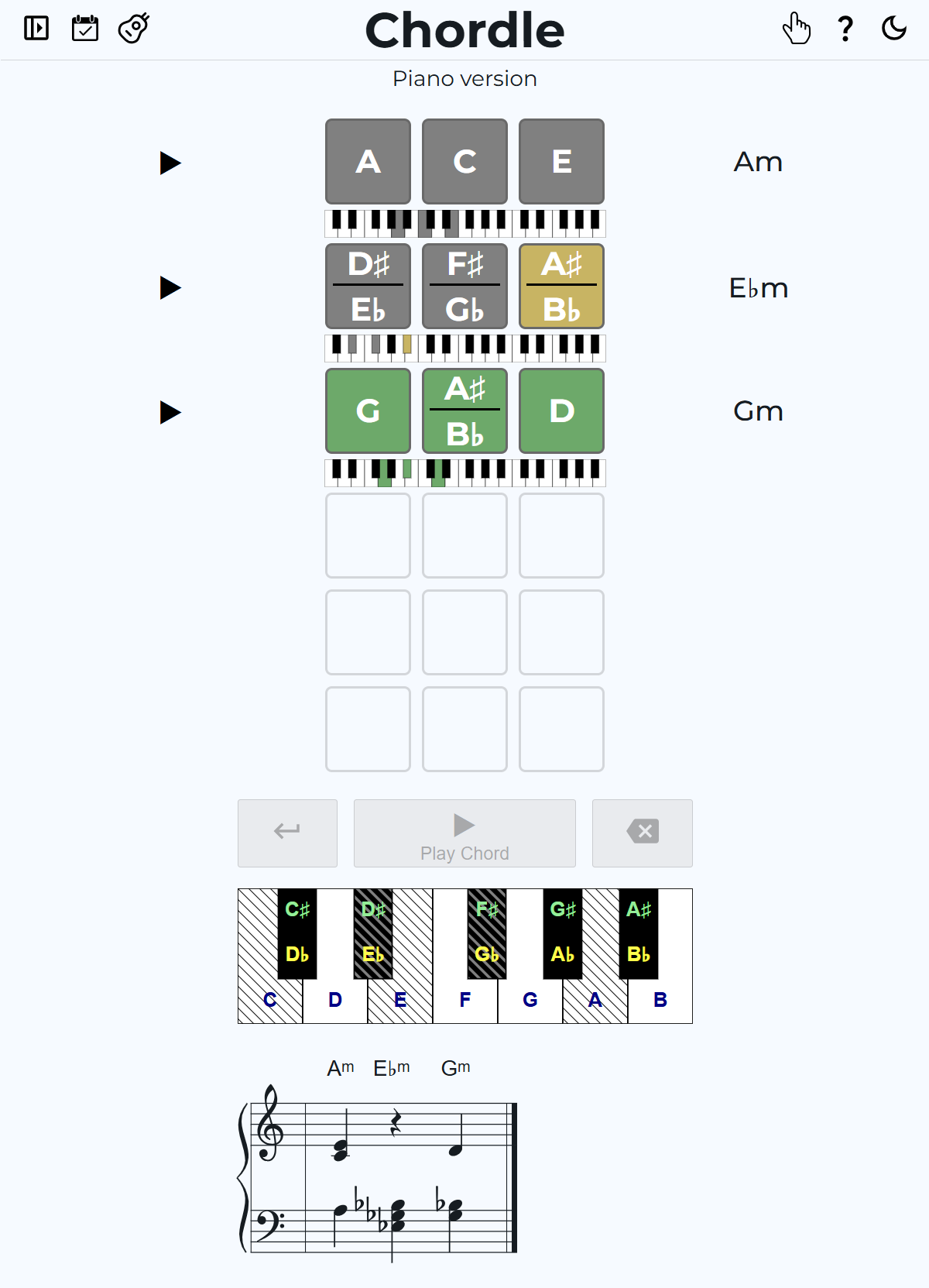Switch to the guitar version

[132, 29]
